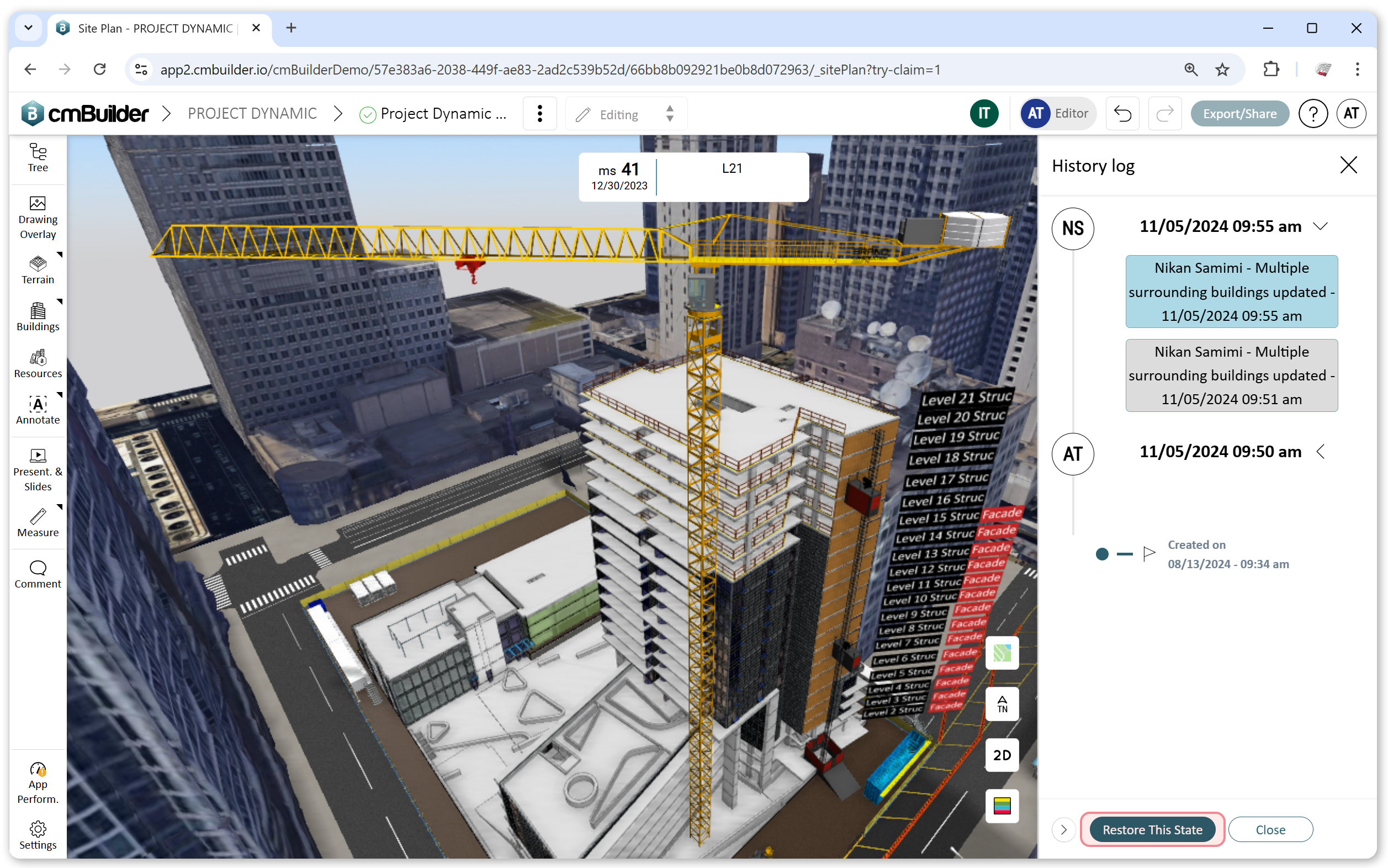1388x868 pixels.
Task: Select the 09:51 am history entry
Action: pyautogui.click(x=1231, y=375)
